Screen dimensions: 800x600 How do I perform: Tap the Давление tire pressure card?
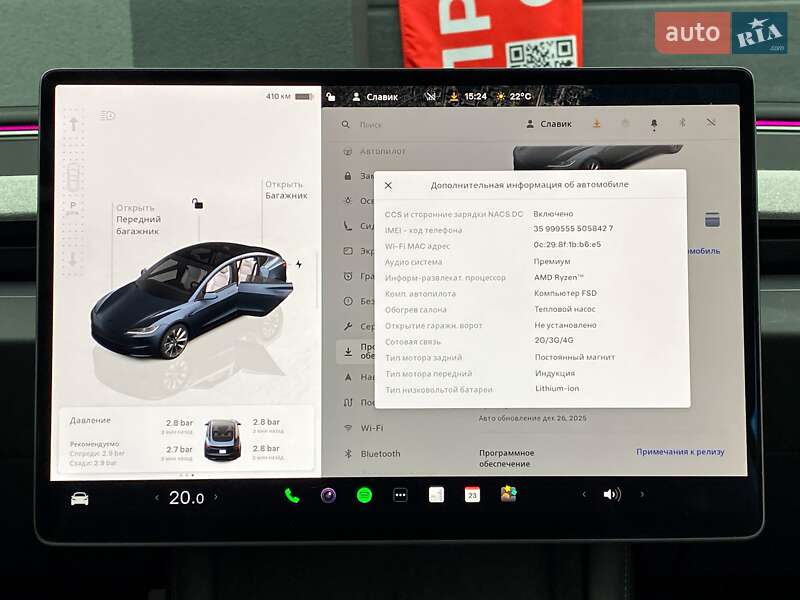[187, 440]
